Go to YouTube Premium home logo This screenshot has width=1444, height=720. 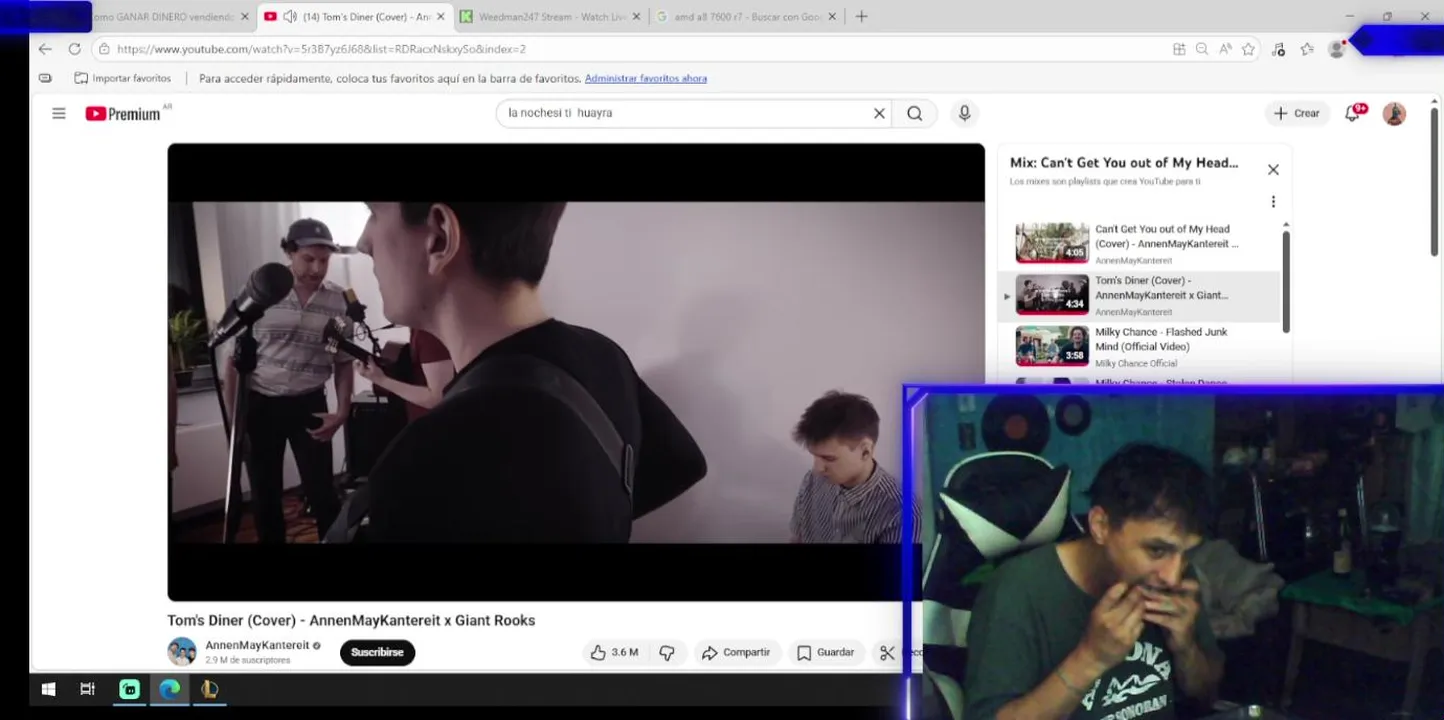tap(123, 114)
